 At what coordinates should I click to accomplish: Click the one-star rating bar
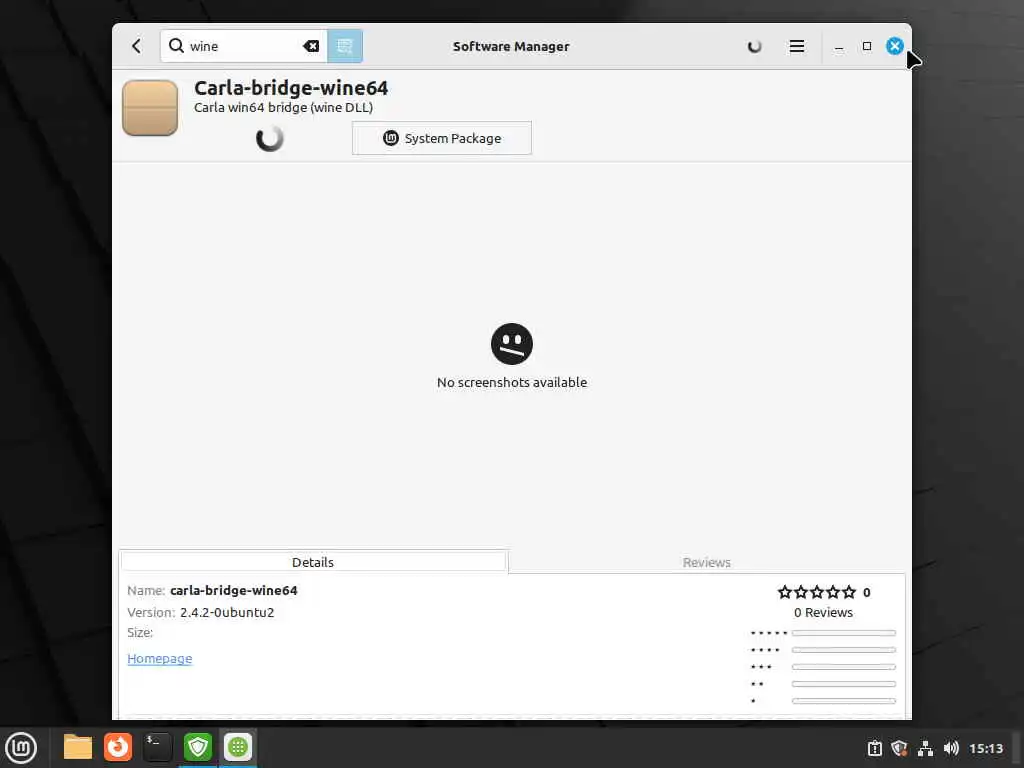click(843, 701)
